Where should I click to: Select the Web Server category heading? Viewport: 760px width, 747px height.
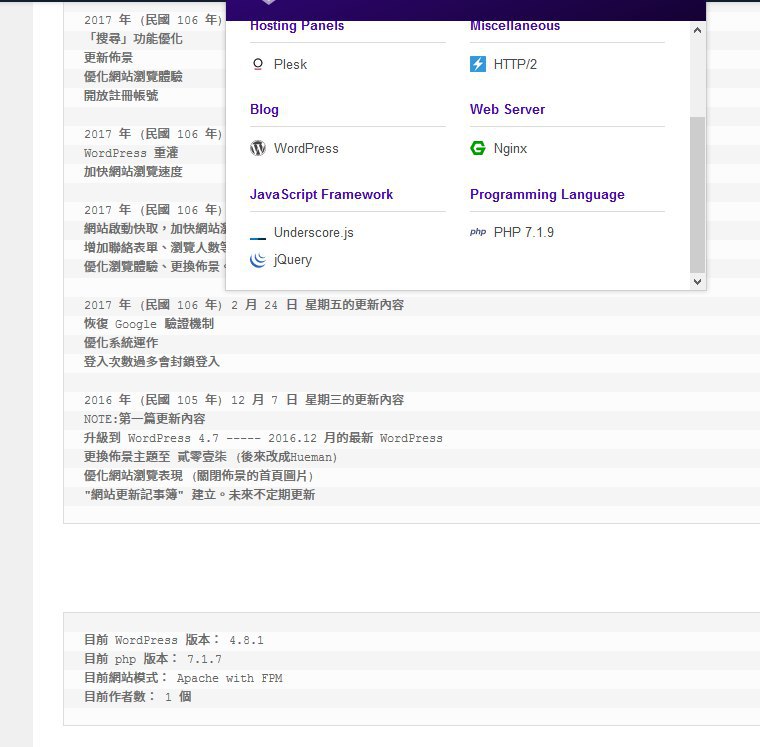(x=507, y=110)
